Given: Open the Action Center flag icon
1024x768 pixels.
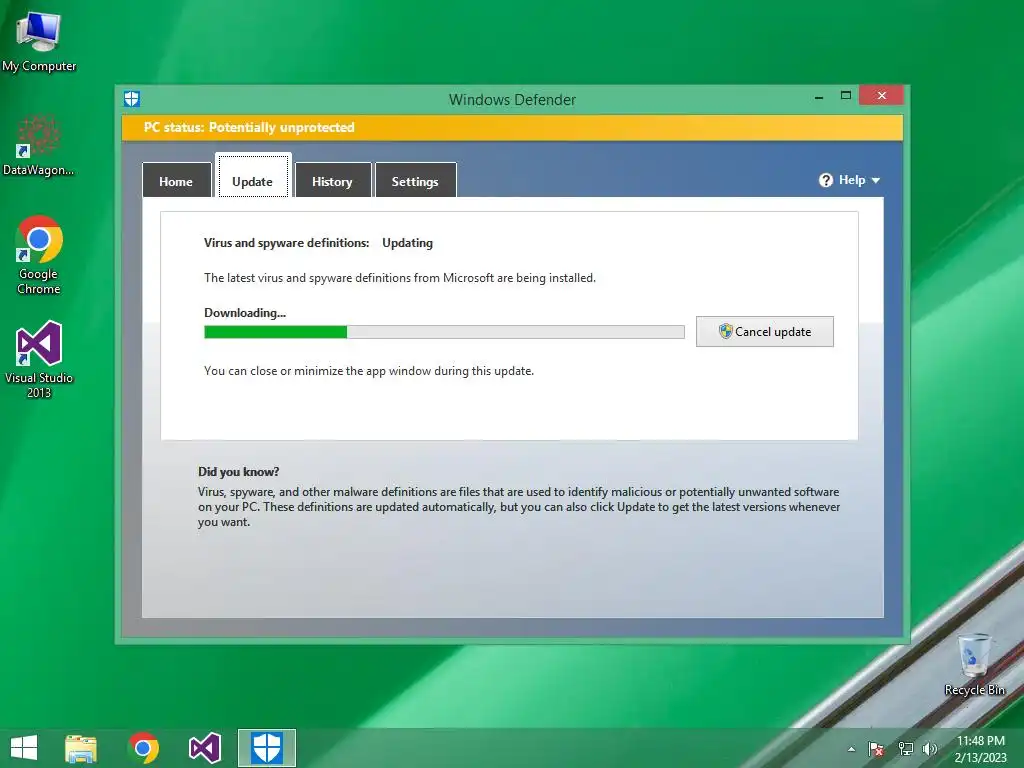Looking at the screenshot, I should tap(876, 749).
